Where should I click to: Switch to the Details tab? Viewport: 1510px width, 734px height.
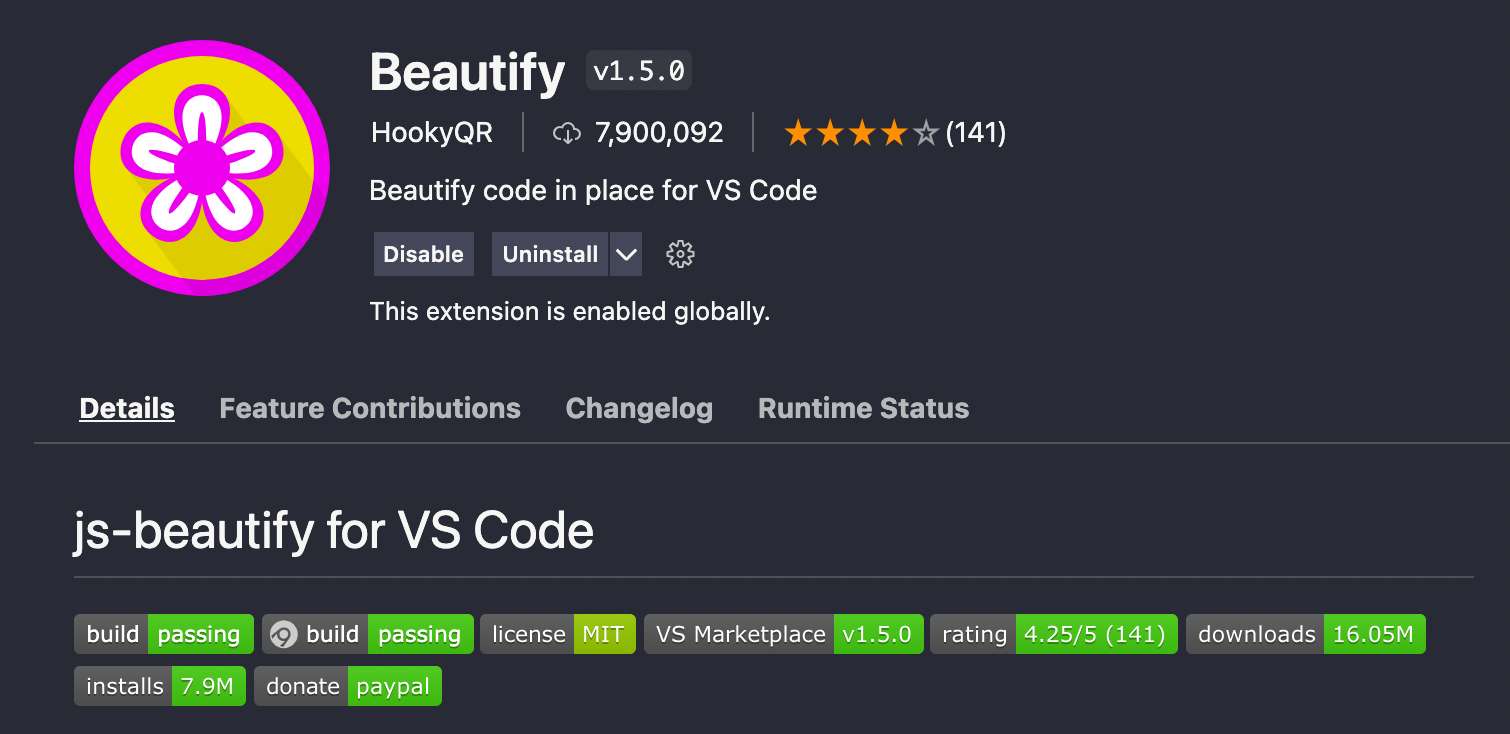coord(127,408)
